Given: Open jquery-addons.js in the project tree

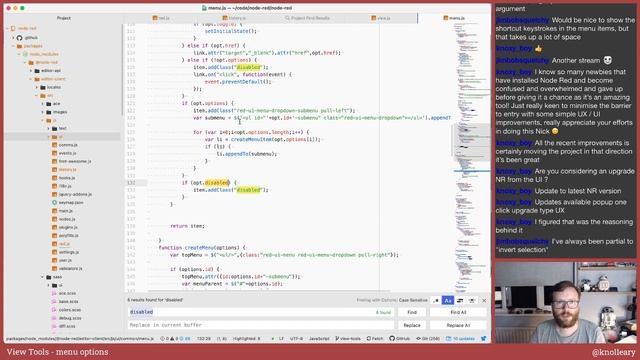Looking at the screenshot, I should [x=75, y=194].
